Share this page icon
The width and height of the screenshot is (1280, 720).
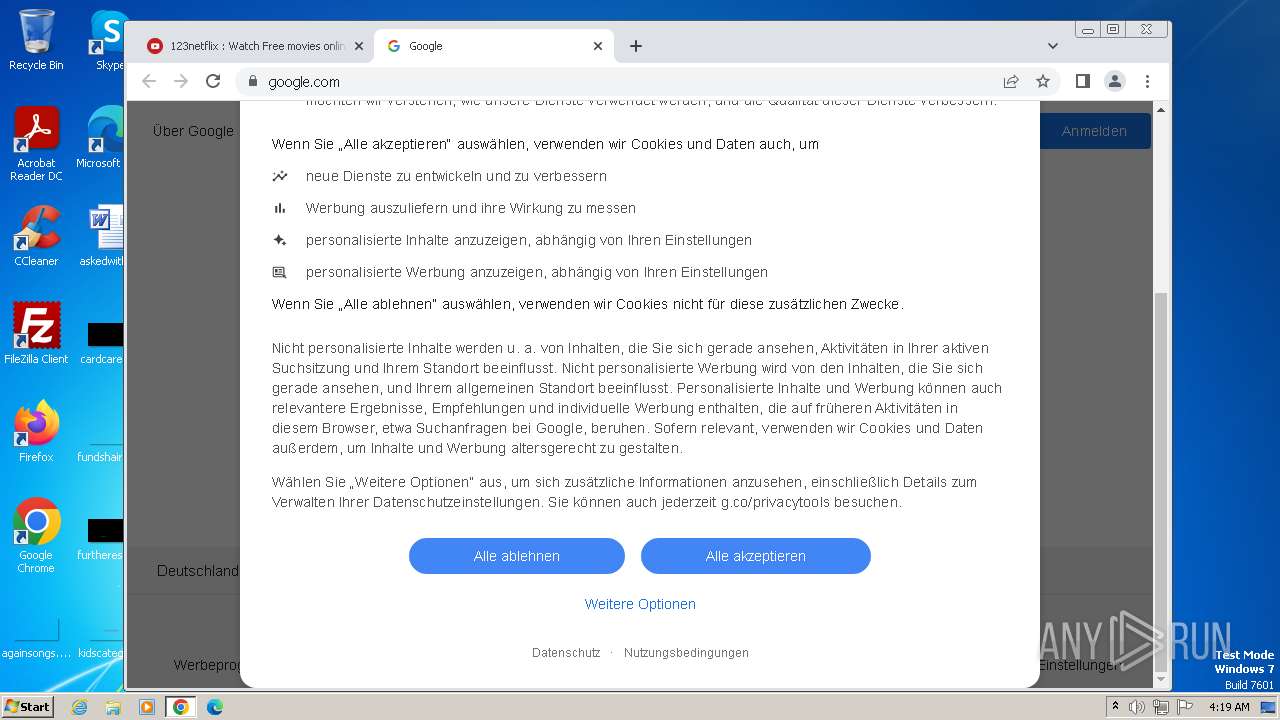(x=1011, y=82)
